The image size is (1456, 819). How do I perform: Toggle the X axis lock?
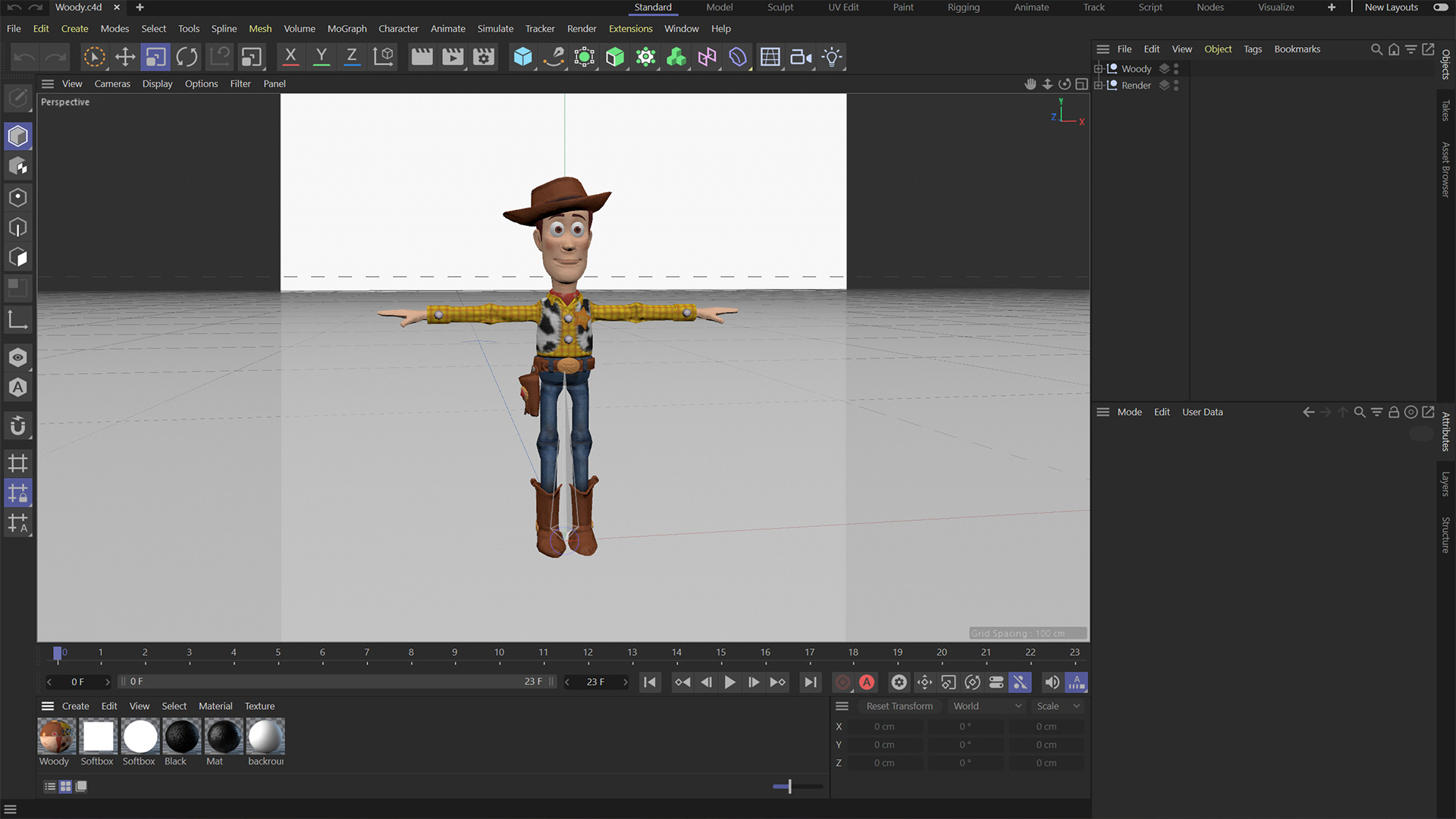click(290, 57)
